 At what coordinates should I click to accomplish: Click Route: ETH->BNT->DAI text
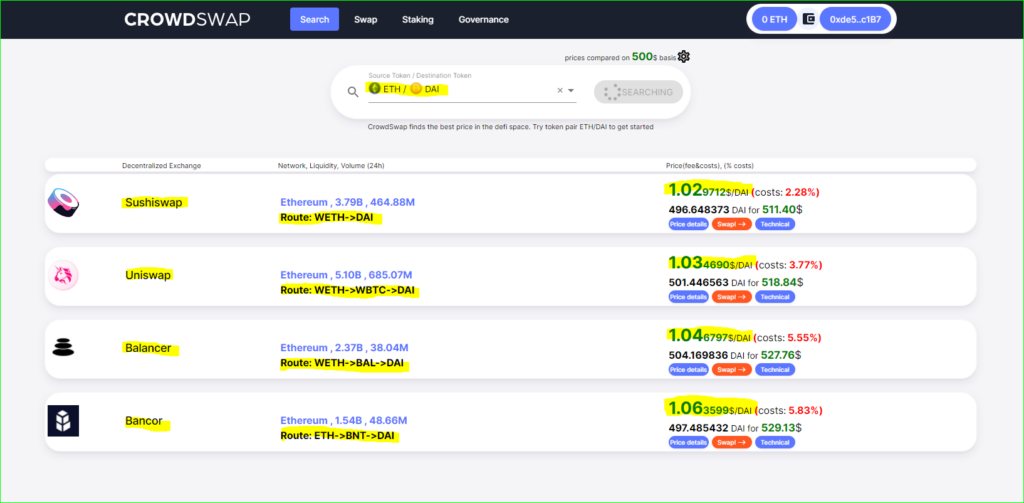coord(338,436)
